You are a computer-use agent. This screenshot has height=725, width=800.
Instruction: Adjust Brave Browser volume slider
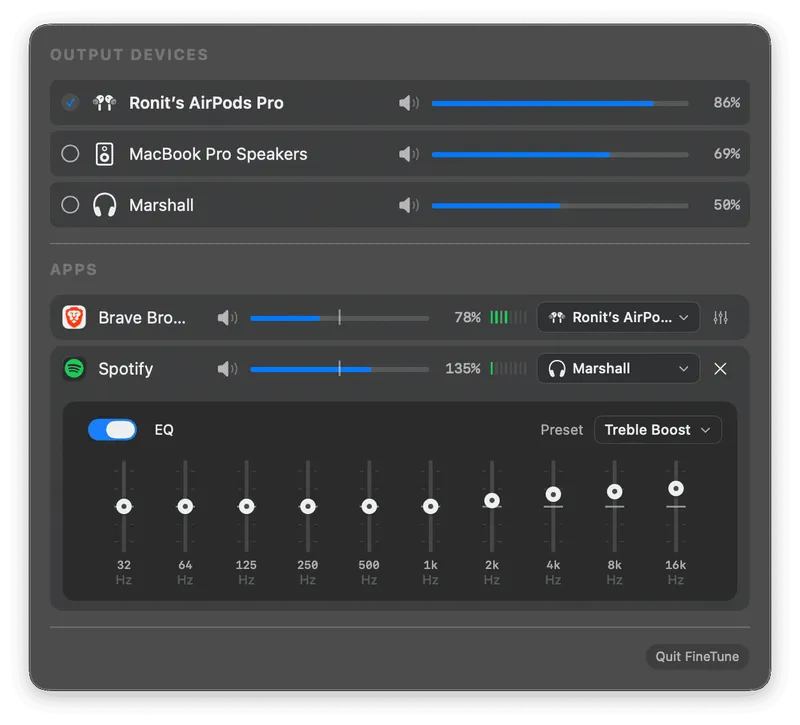(x=339, y=318)
